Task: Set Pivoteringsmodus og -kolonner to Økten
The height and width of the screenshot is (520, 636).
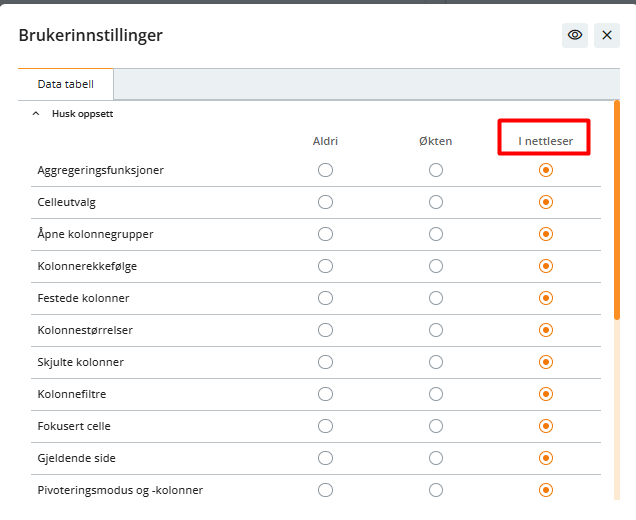Action: pyautogui.click(x=436, y=490)
